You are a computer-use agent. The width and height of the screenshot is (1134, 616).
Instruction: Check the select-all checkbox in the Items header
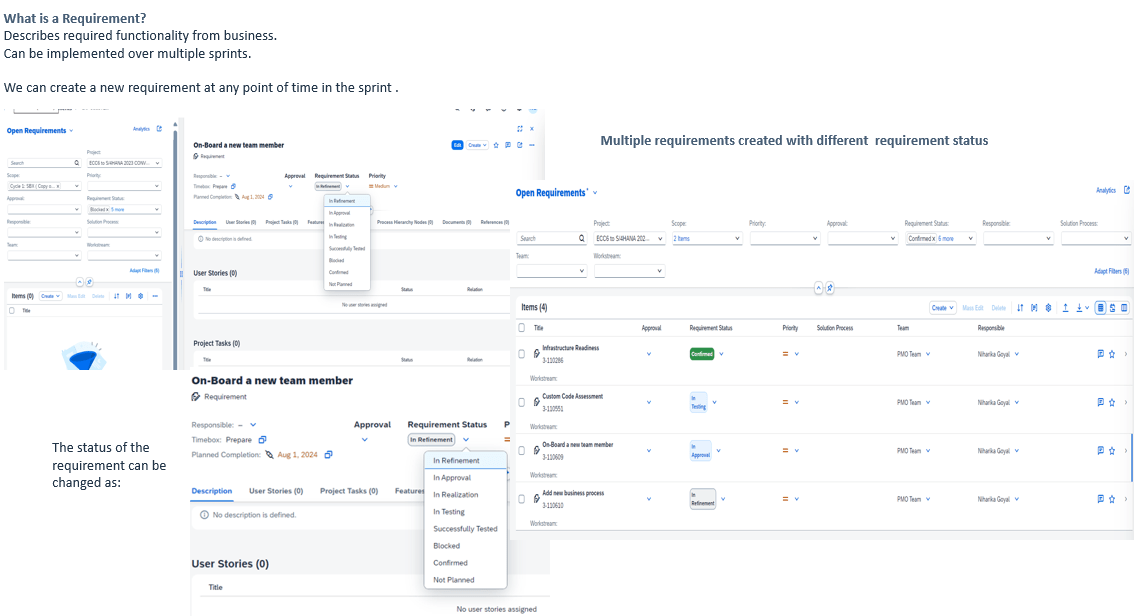(x=521, y=327)
